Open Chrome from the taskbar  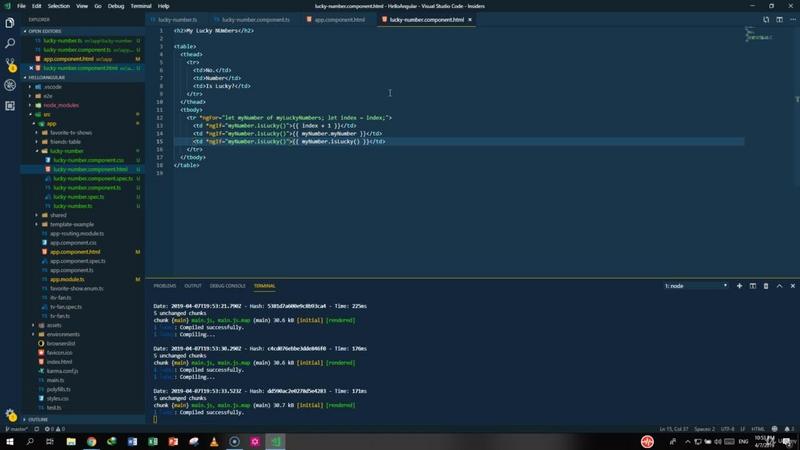click(91, 441)
